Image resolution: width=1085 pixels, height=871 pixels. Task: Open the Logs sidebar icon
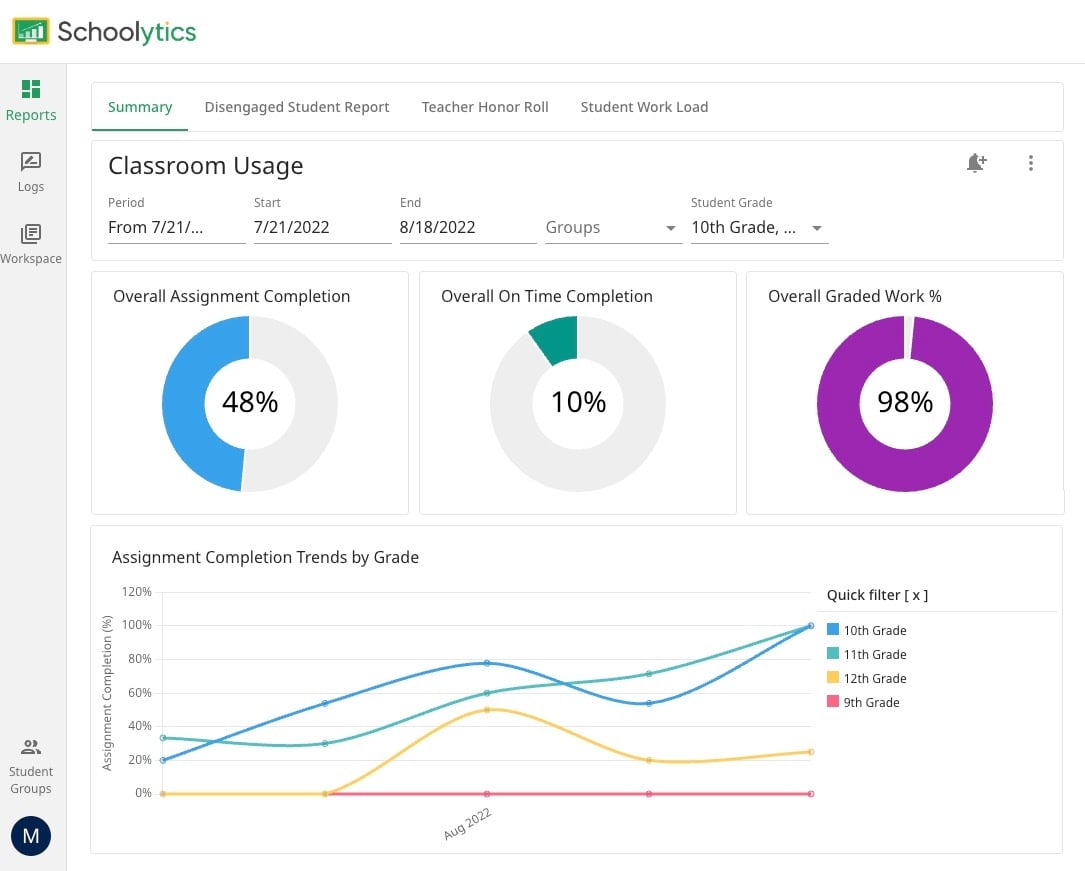(x=30, y=172)
